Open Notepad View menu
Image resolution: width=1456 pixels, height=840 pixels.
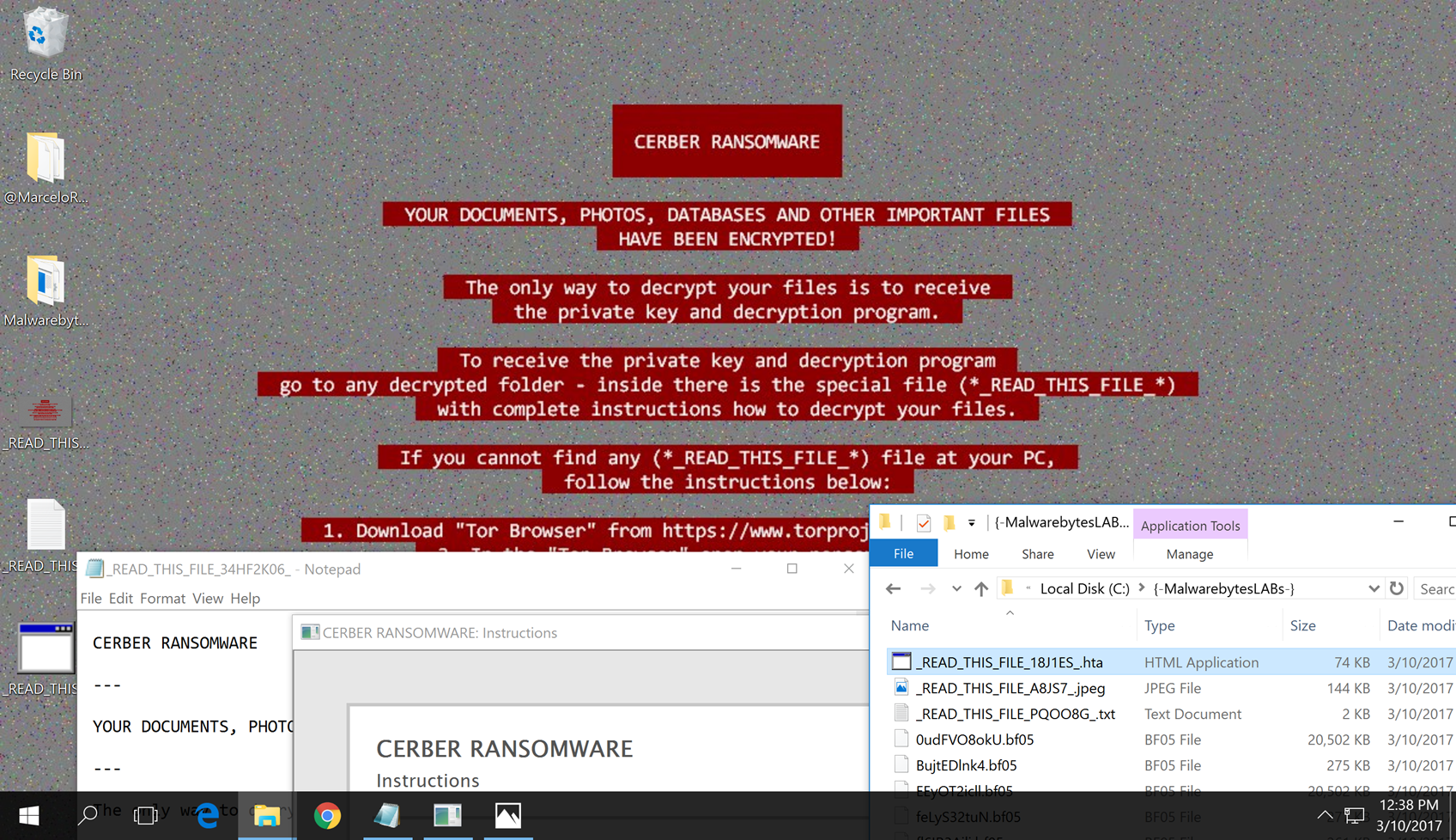(208, 599)
